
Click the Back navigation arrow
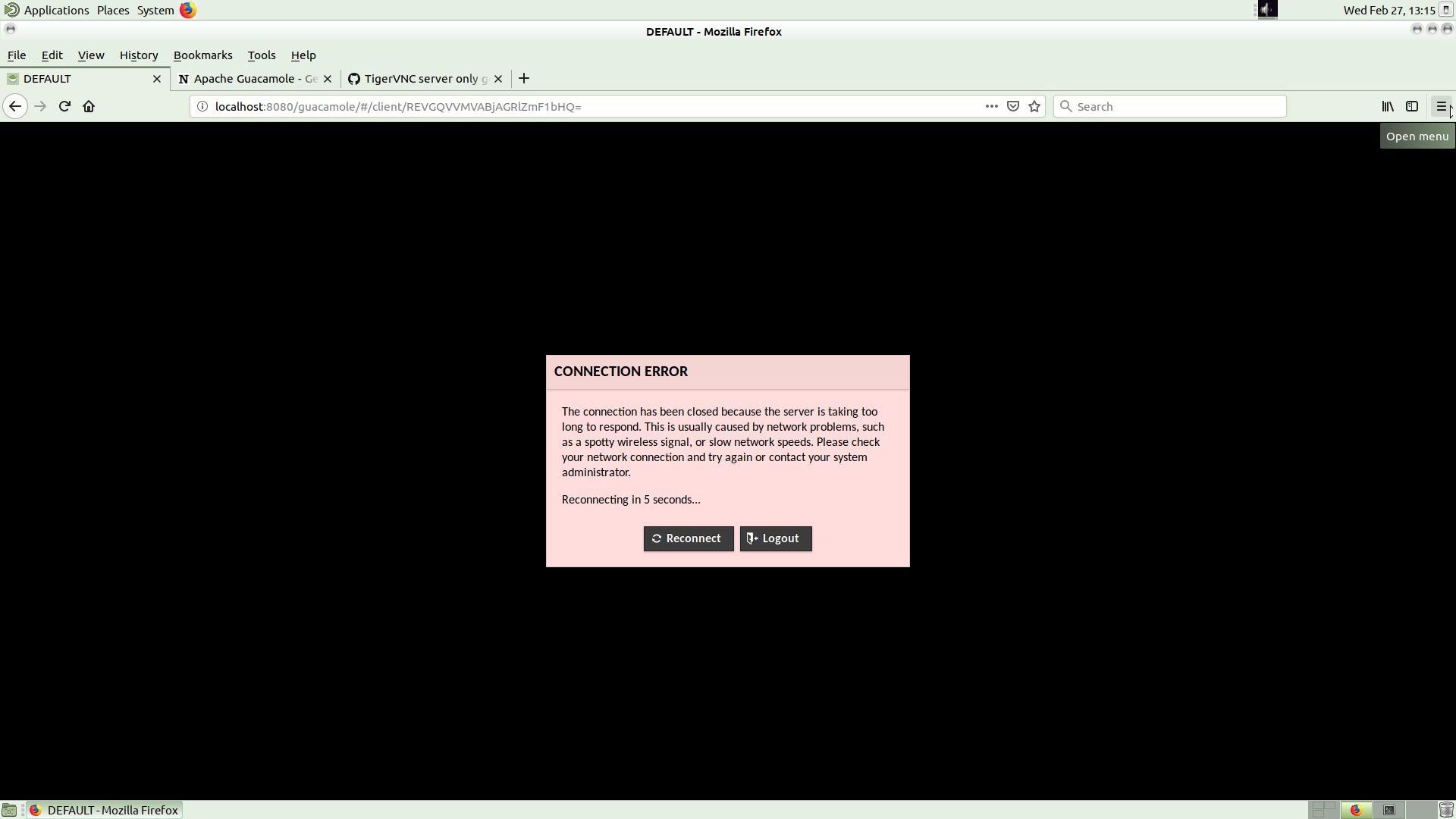click(15, 106)
